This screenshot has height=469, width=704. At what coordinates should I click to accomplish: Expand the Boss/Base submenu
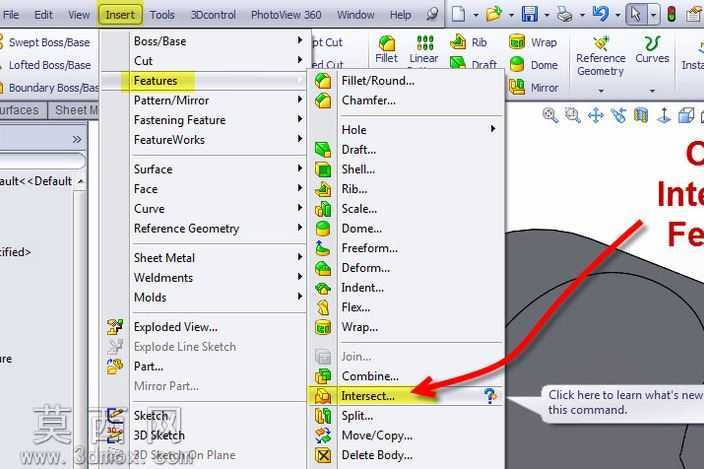pyautogui.click(x=218, y=41)
